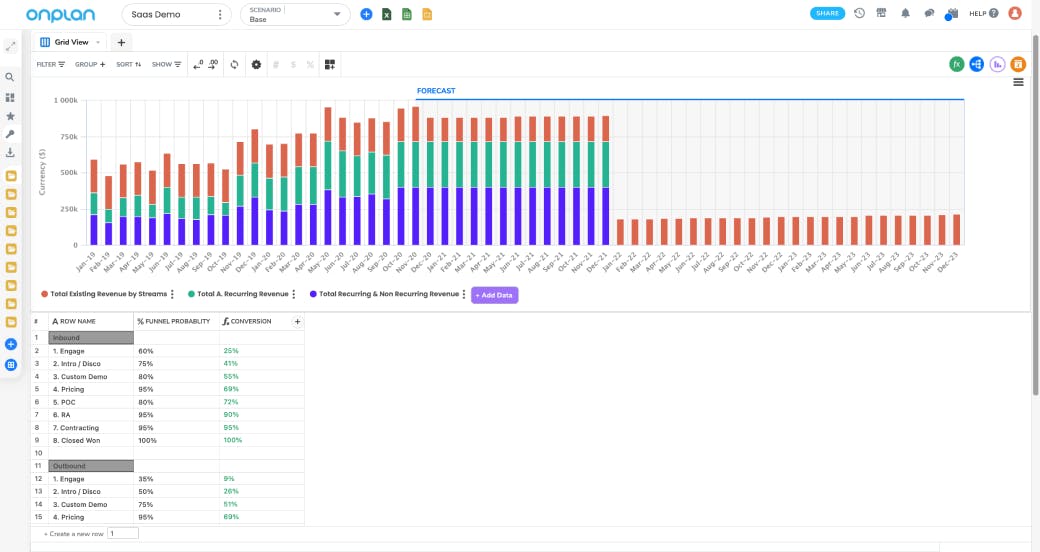This screenshot has width=1040, height=552.
Task: Add a new view tab
Action: coord(121,42)
